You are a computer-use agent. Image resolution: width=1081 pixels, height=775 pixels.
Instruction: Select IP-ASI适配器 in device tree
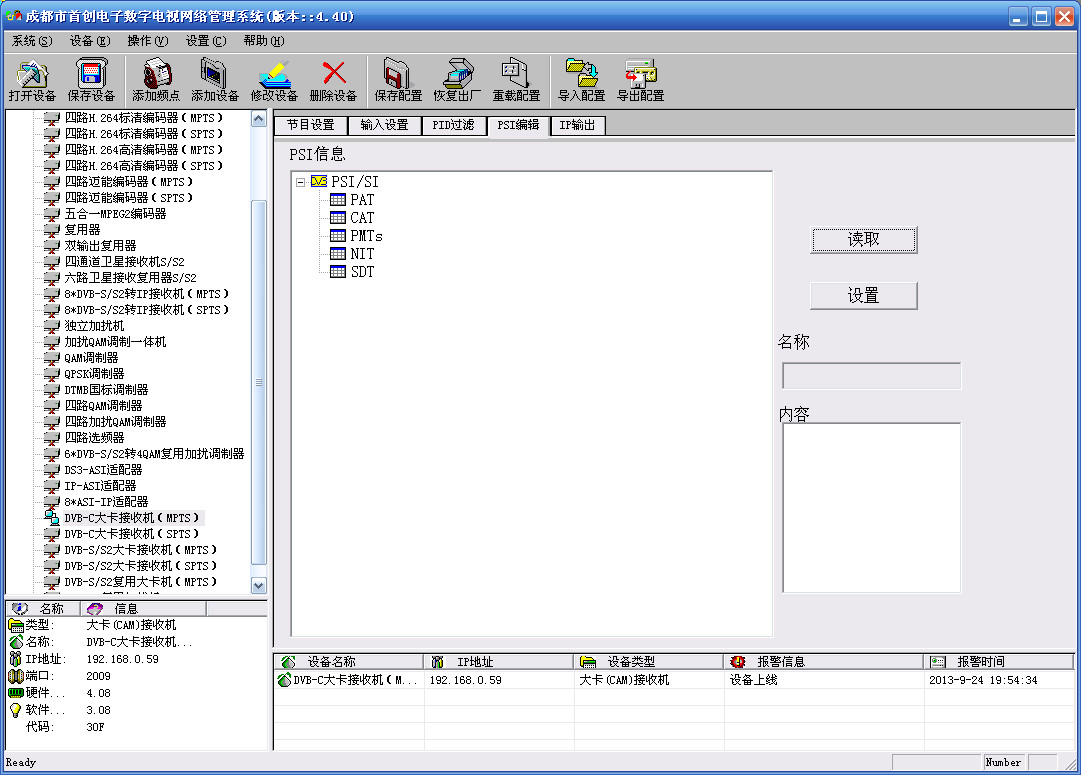100,485
